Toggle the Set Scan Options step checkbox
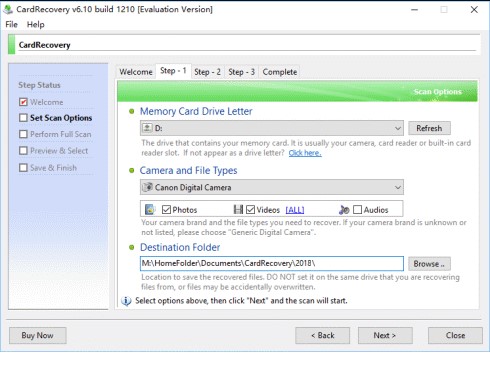Image resolution: width=490 pixels, height=376 pixels. pyautogui.click(x=23, y=118)
